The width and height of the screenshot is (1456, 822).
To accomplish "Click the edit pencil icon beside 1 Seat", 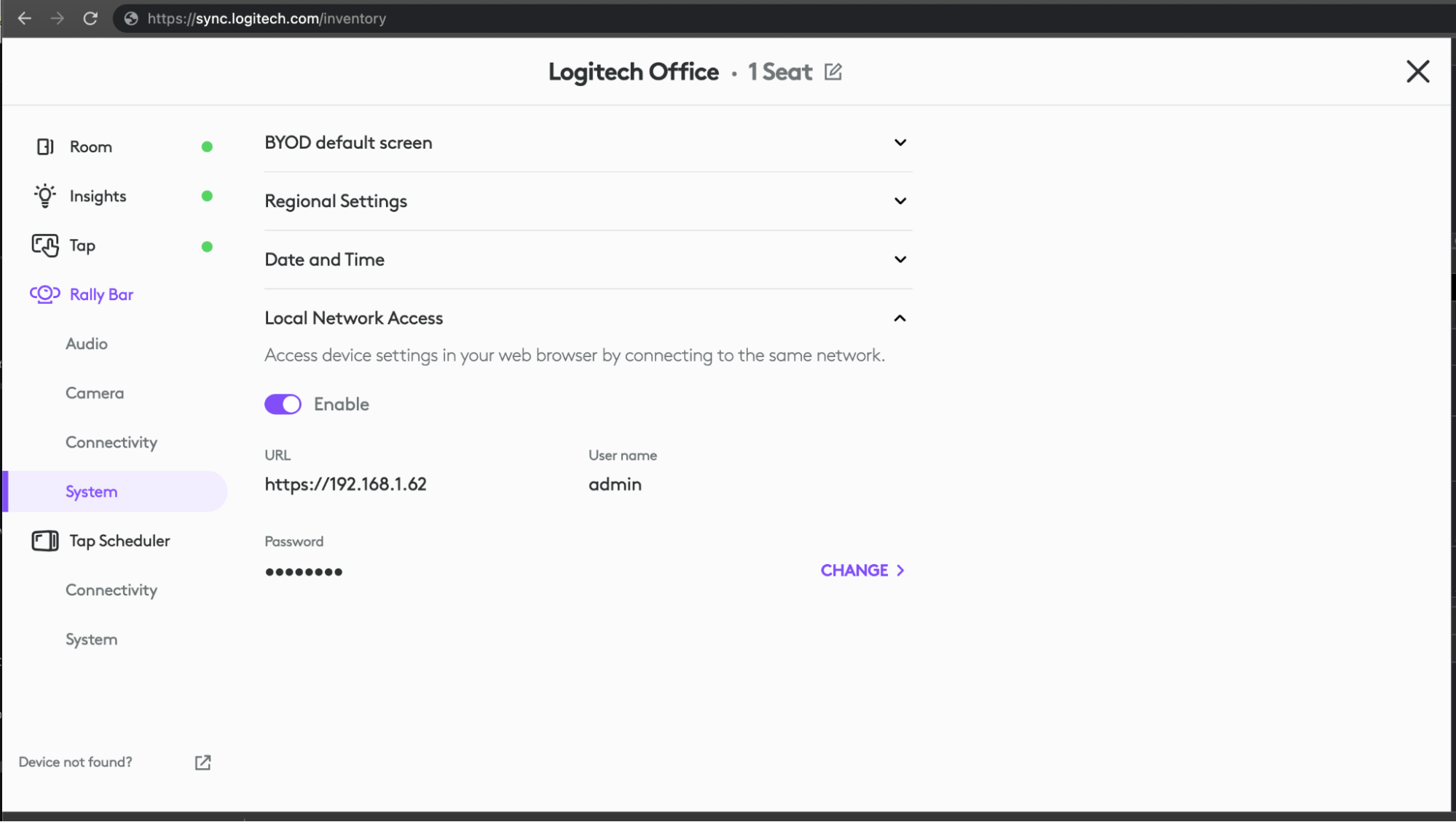I will pos(833,72).
